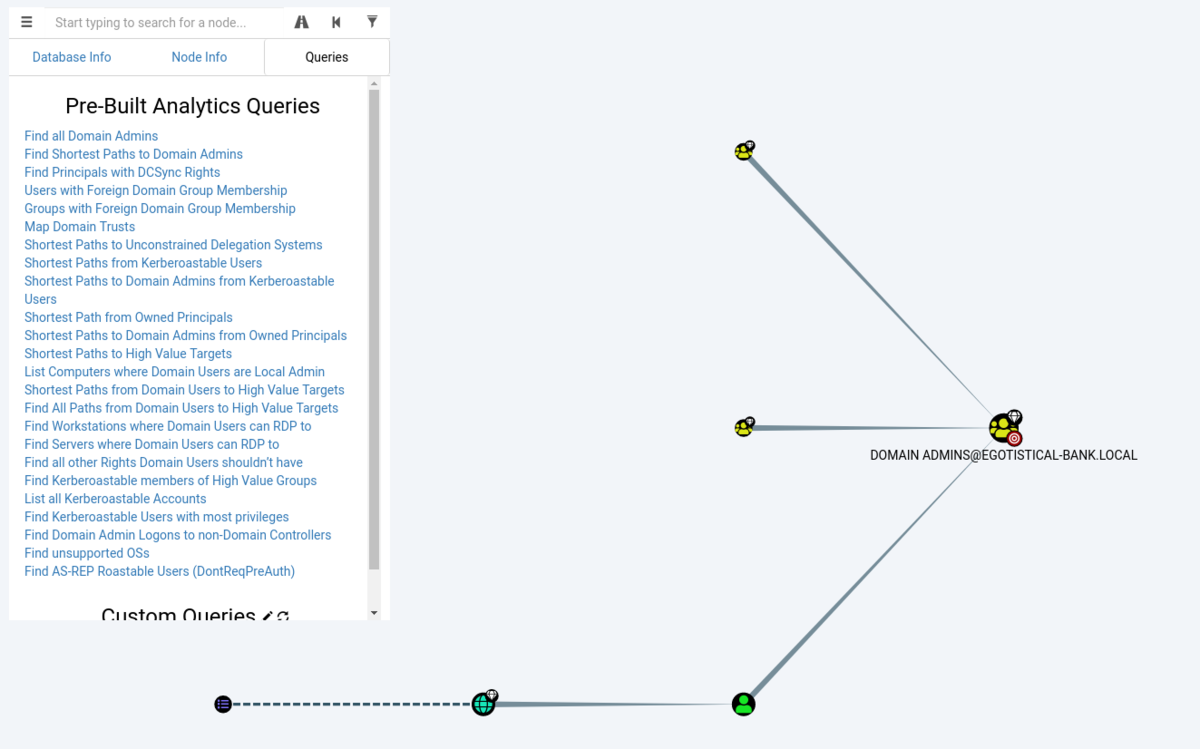Viewport: 1200px width, 749px height.
Task: Open the hamburger menu beside the search box
Action: 27,22
